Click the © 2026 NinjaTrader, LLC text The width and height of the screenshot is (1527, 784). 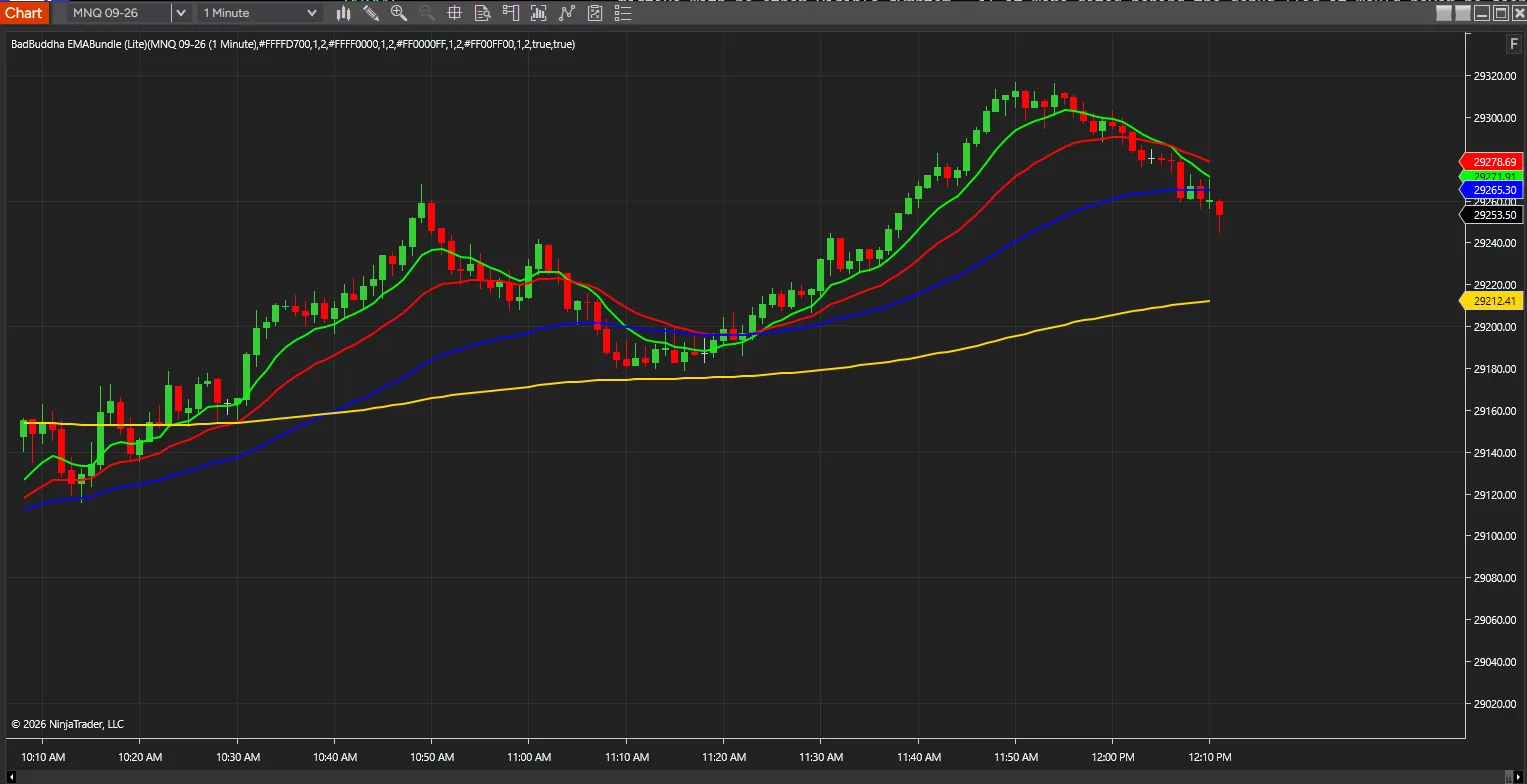pos(68,724)
